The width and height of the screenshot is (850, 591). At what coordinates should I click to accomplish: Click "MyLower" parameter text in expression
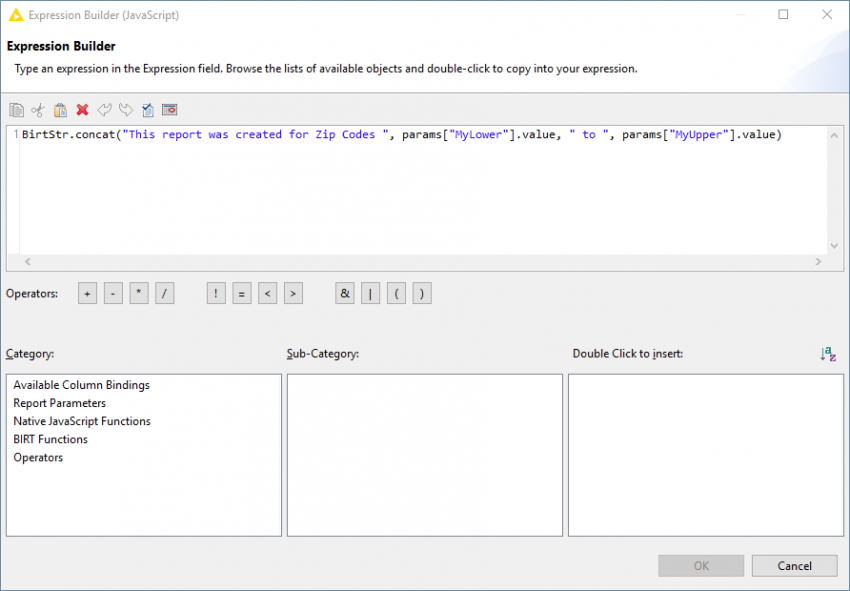click(x=479, y=134)
